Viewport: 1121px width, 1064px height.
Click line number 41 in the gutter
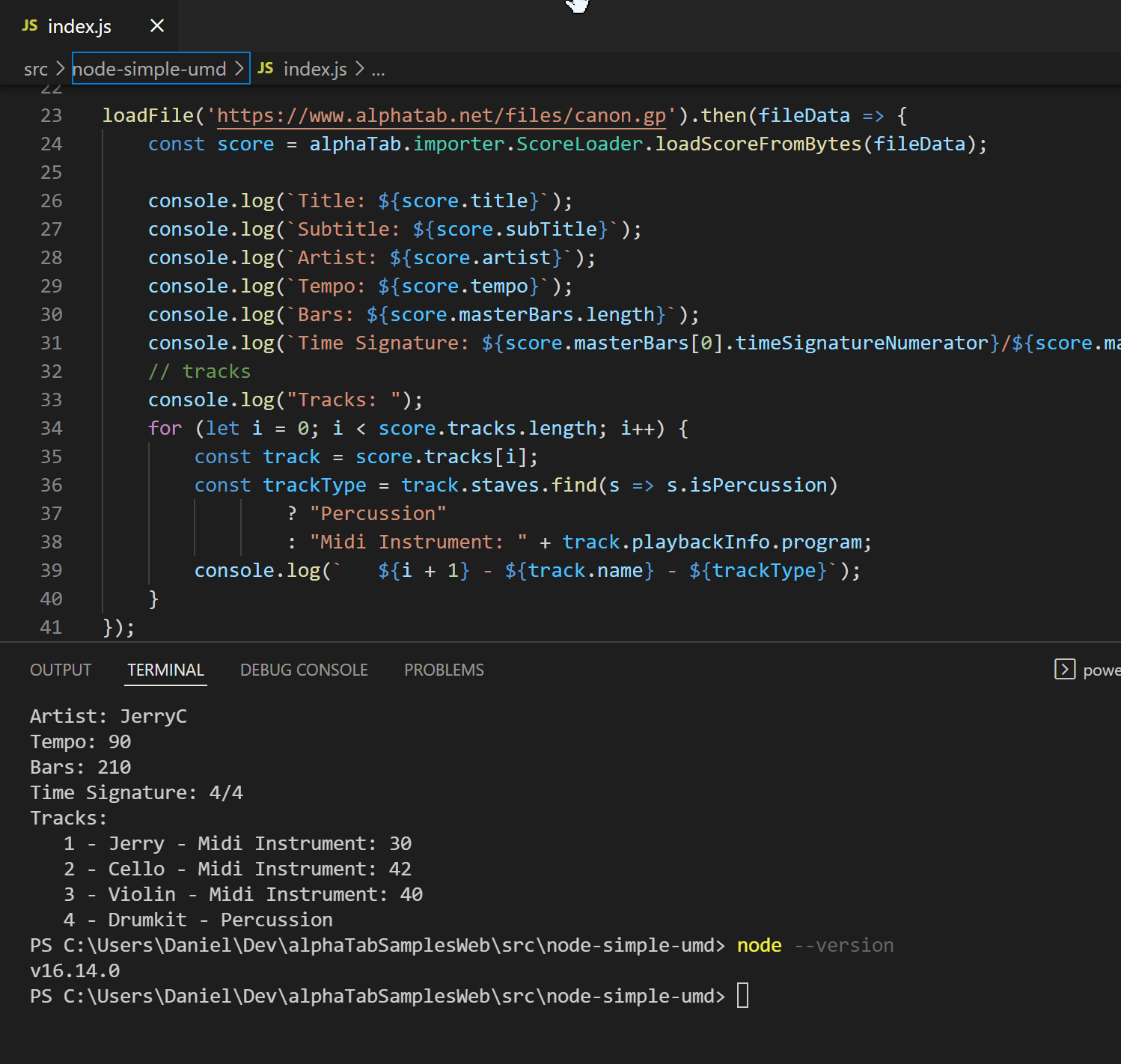pos(51,627)
